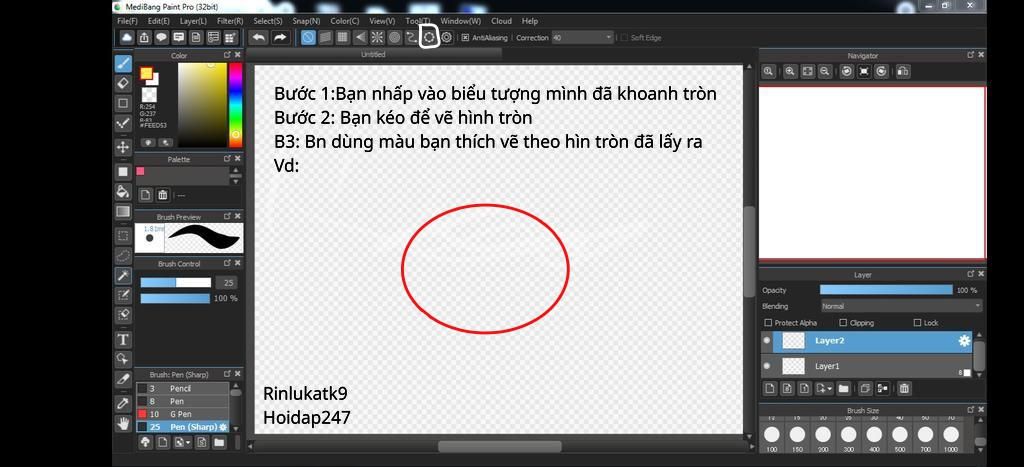Click the yellow foreground color swatch
The width and height of the screenshot is (1024, 467).
click(146, 73)
